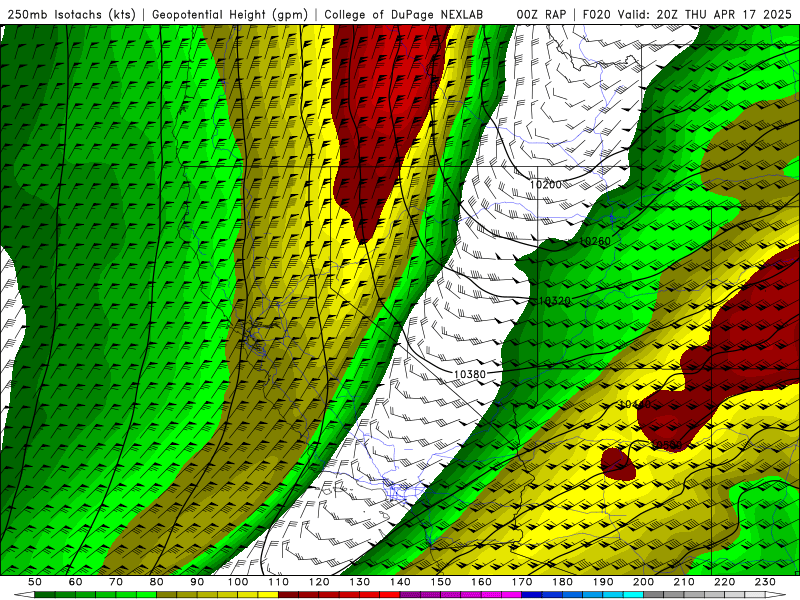Click the '00Z RAP' model run label
Viewport: 800px width, 600px height.
pyautogui.click(x=541, y=14)
